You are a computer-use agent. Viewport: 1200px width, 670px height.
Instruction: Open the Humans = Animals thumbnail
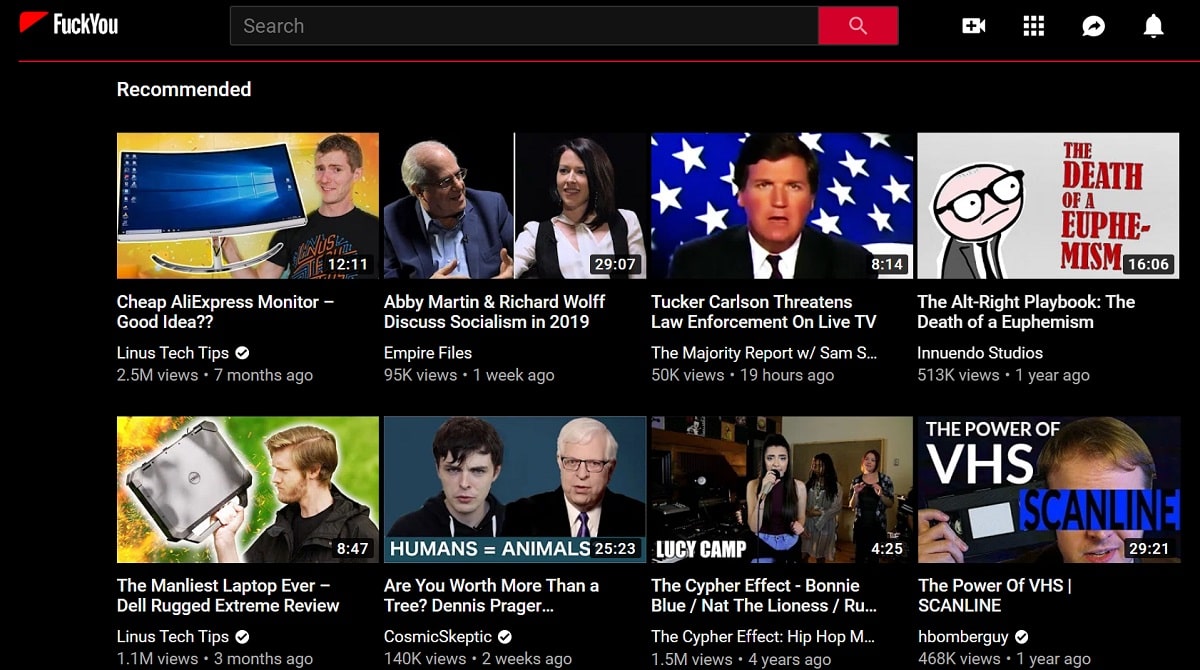pyautogui.click(x=515, y=490)
